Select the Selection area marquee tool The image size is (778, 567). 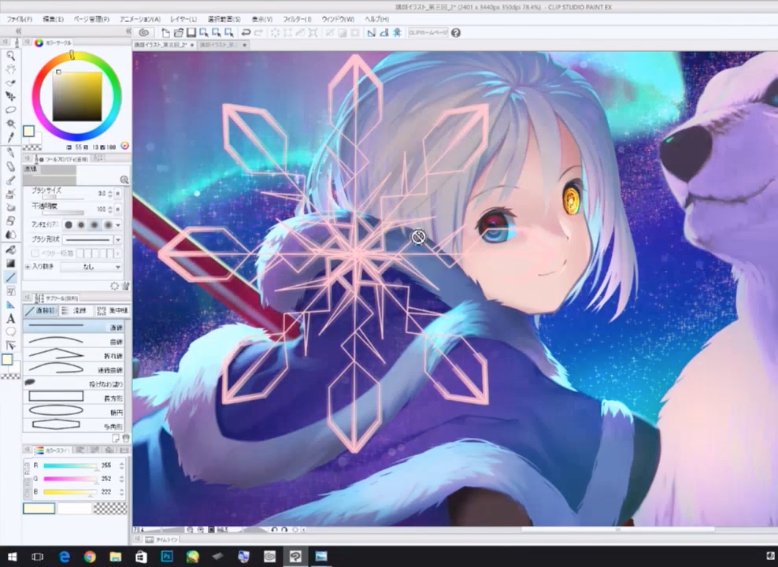[x=10, y=110]
